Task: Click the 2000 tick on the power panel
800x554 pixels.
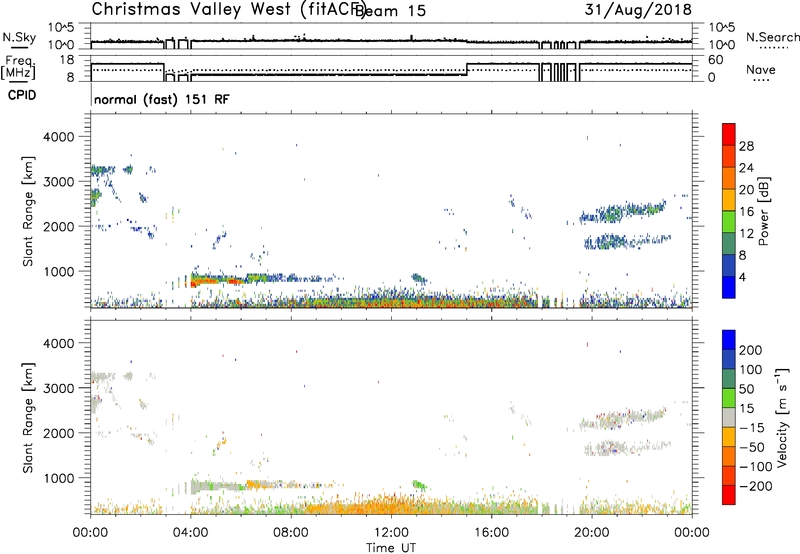Action: coord(58,226)
